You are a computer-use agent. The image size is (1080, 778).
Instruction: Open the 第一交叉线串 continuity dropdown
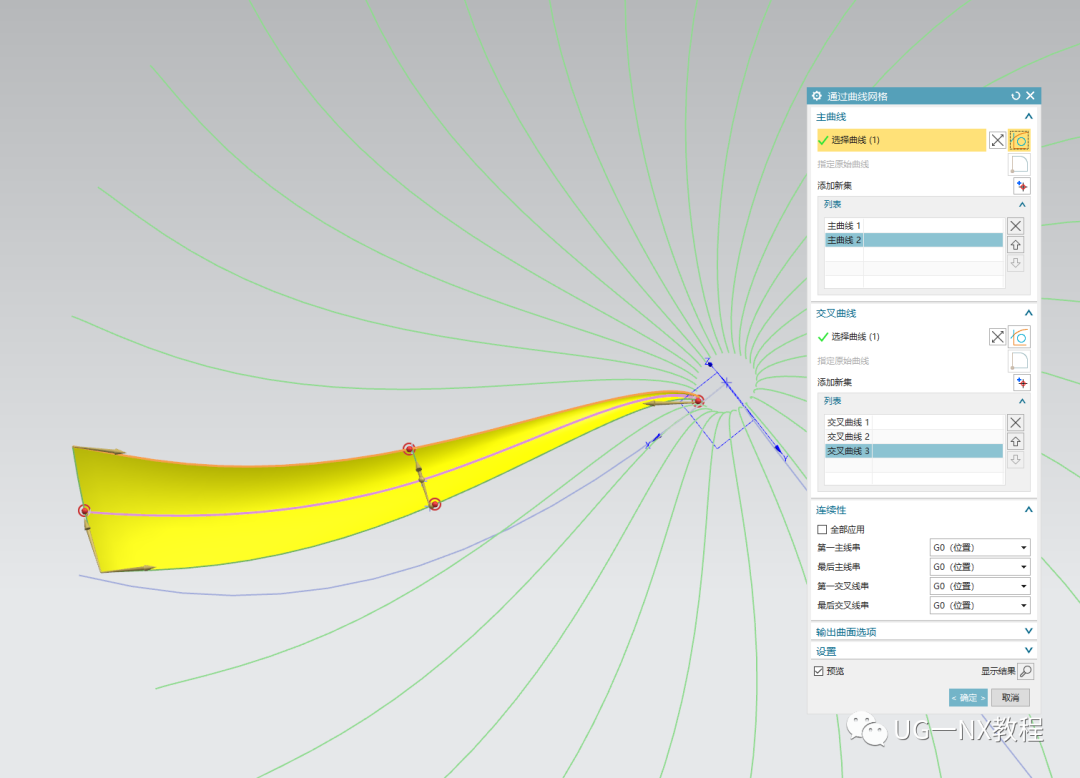[979, 586]
